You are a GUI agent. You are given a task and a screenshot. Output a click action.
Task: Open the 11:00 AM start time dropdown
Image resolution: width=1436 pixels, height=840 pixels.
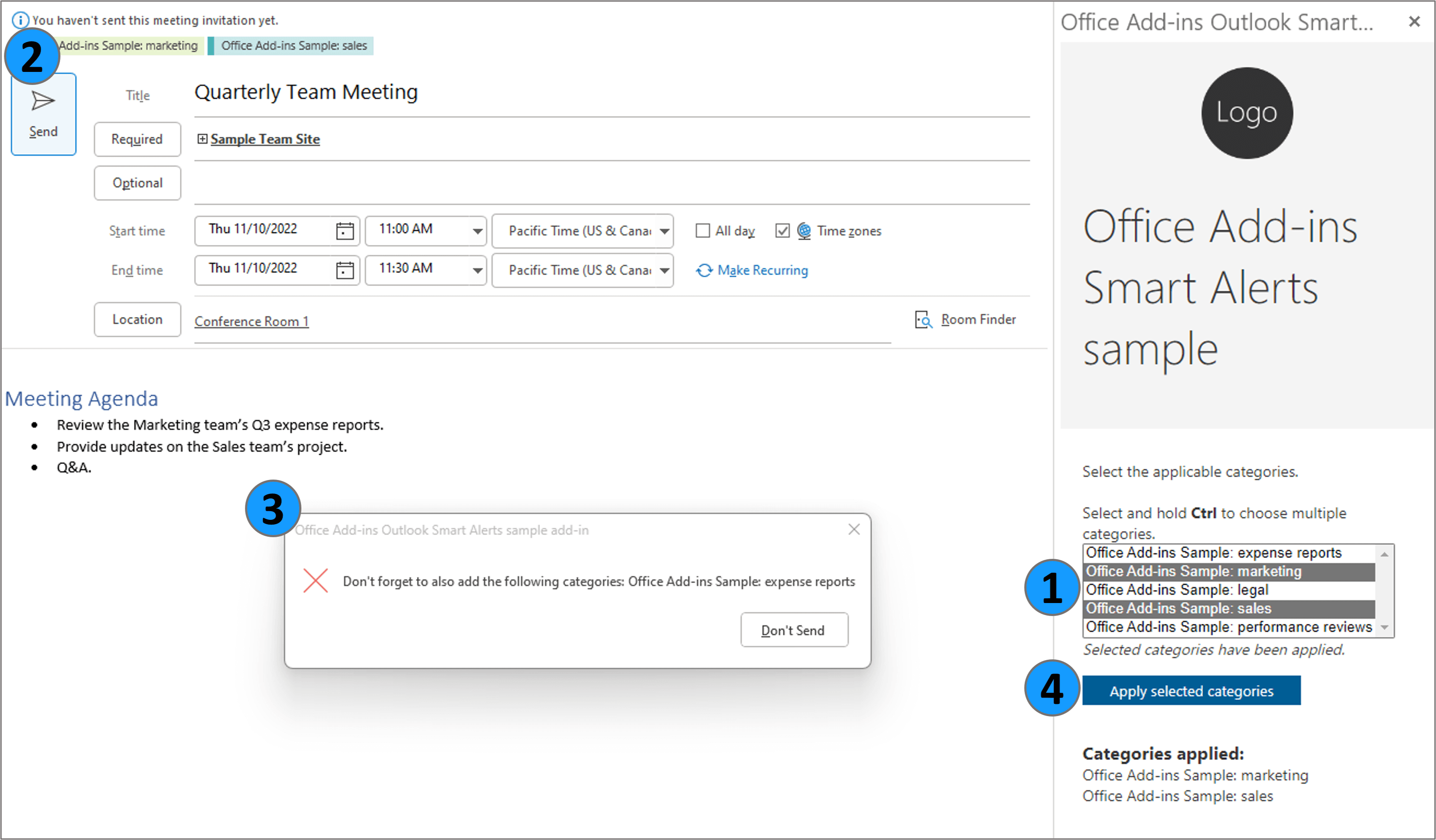click(x=478, y=230)
